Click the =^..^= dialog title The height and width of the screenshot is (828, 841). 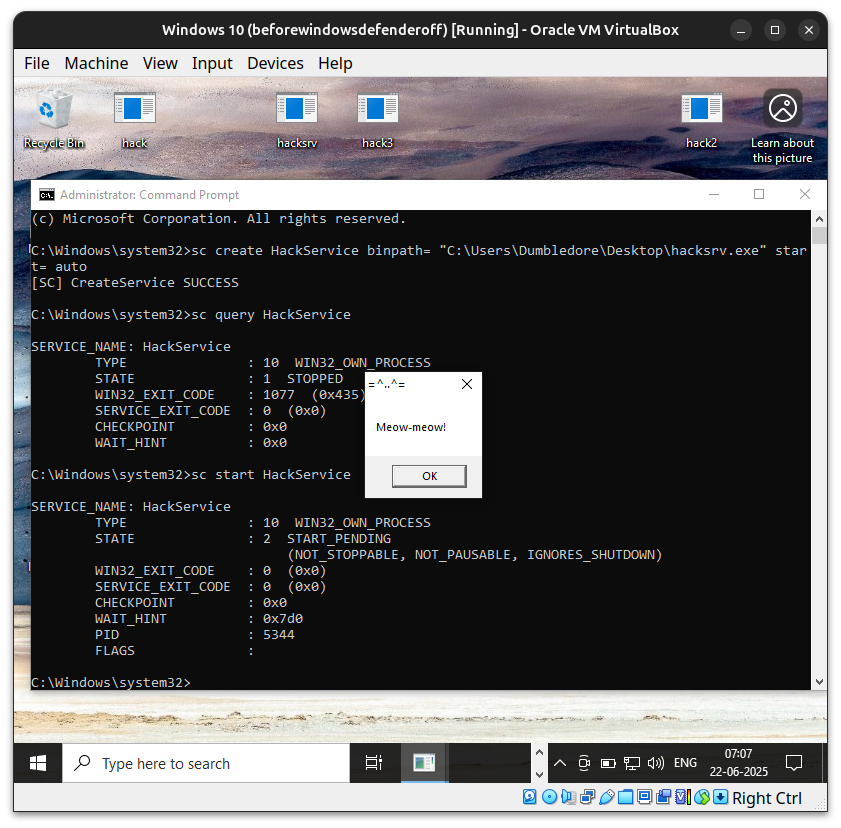[387, 384]
